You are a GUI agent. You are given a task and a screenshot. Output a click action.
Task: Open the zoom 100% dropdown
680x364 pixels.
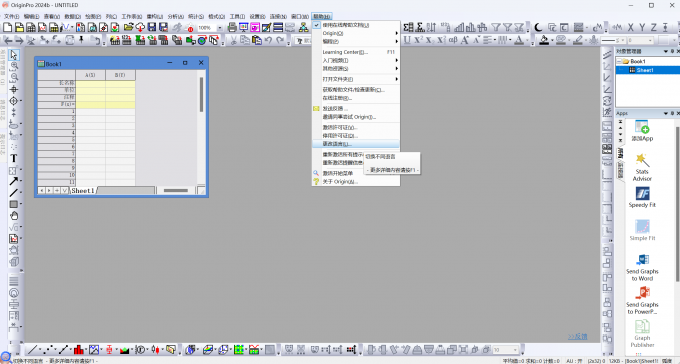220,28
